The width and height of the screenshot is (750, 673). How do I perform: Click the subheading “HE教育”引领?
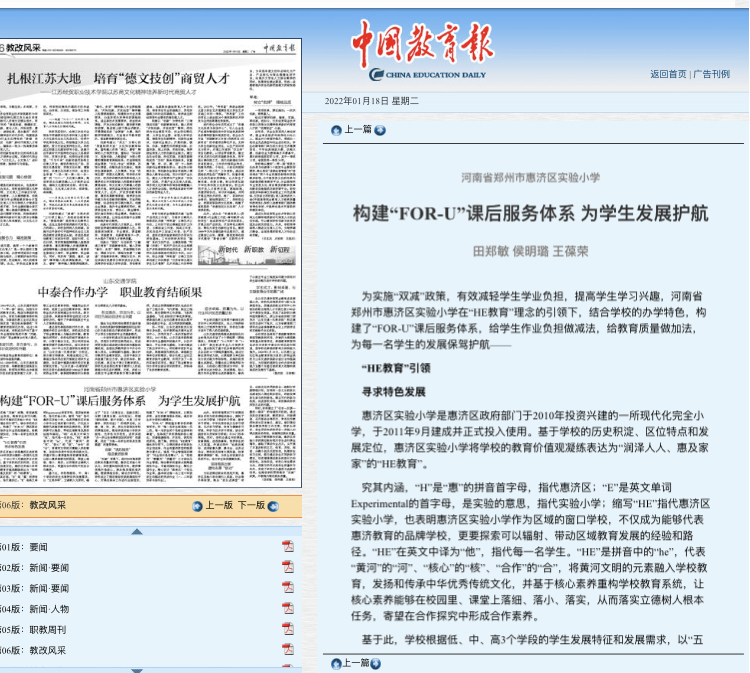click(396, 368)
